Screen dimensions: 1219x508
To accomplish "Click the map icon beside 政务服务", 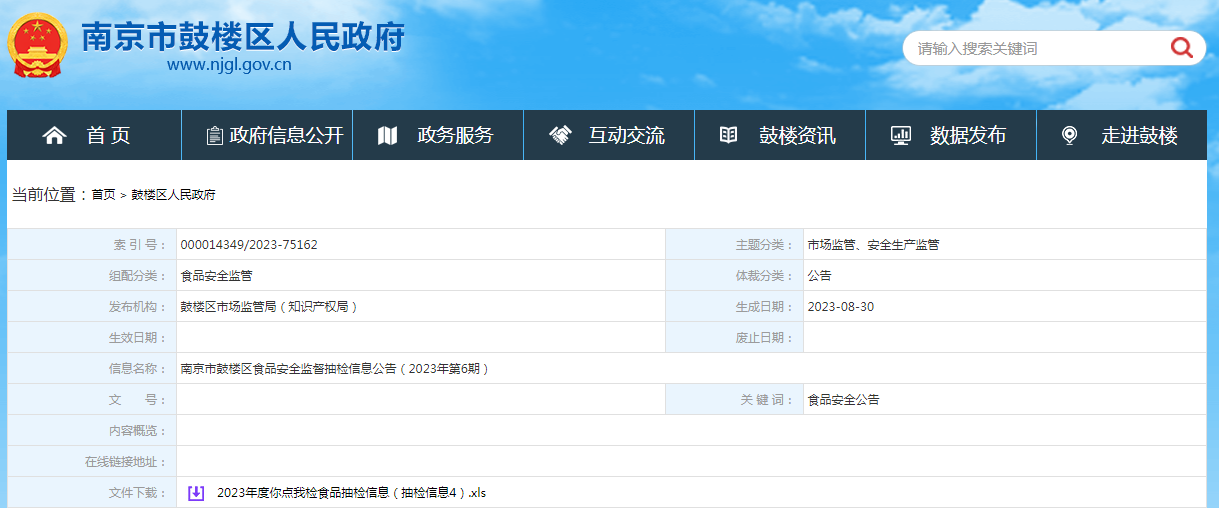I will coord(388,135).
